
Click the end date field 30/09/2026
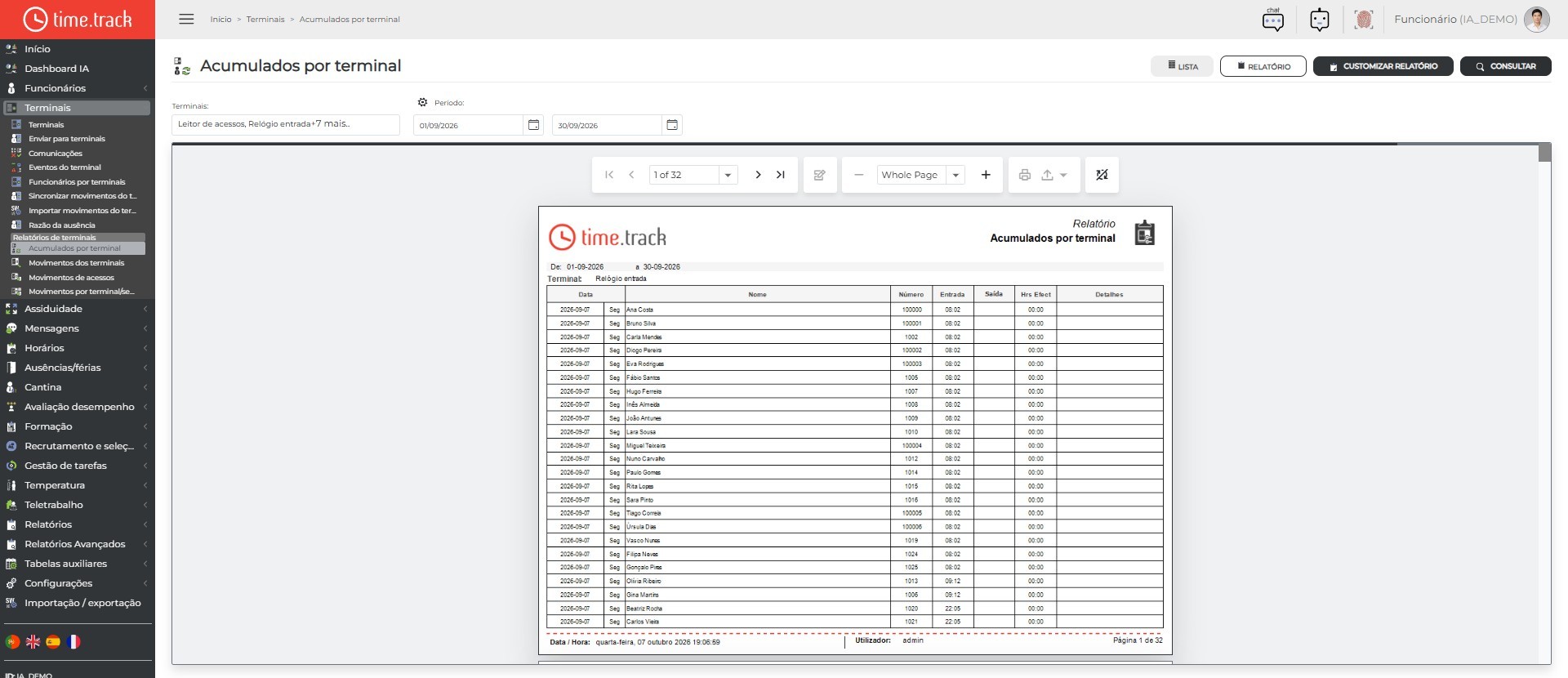click(x=608, y=125)
